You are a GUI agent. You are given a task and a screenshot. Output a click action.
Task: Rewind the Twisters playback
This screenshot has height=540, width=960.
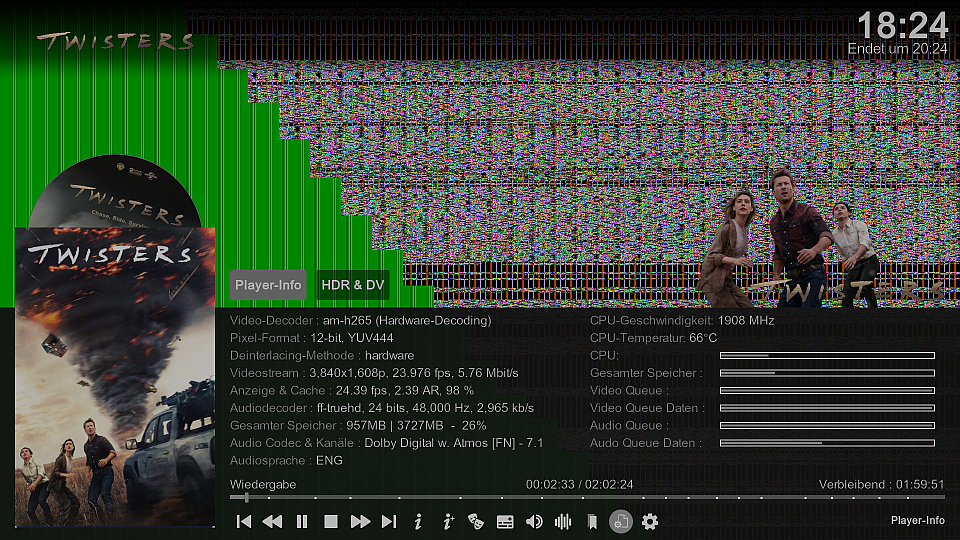click(272, 522)
